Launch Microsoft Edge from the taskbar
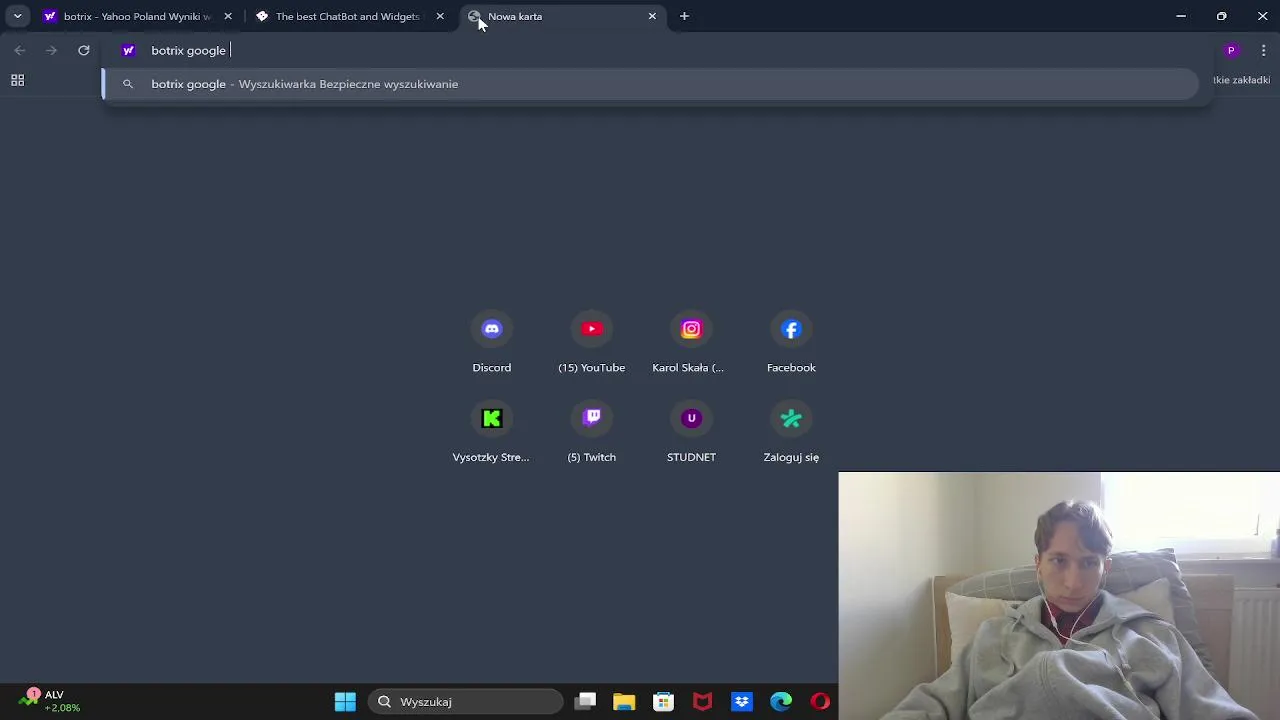Viewport: 1280px width, 720px height. tap(780, 702)
